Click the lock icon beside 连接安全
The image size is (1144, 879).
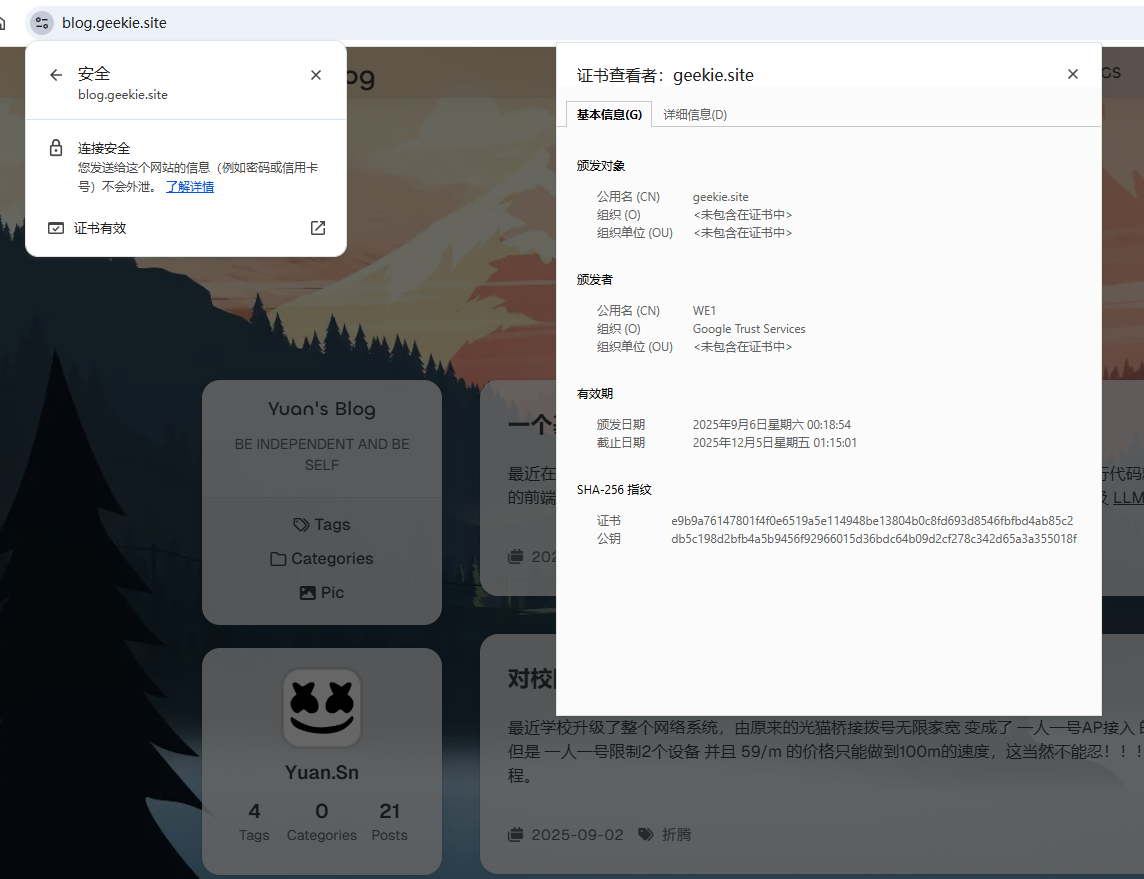click(56, 148)
